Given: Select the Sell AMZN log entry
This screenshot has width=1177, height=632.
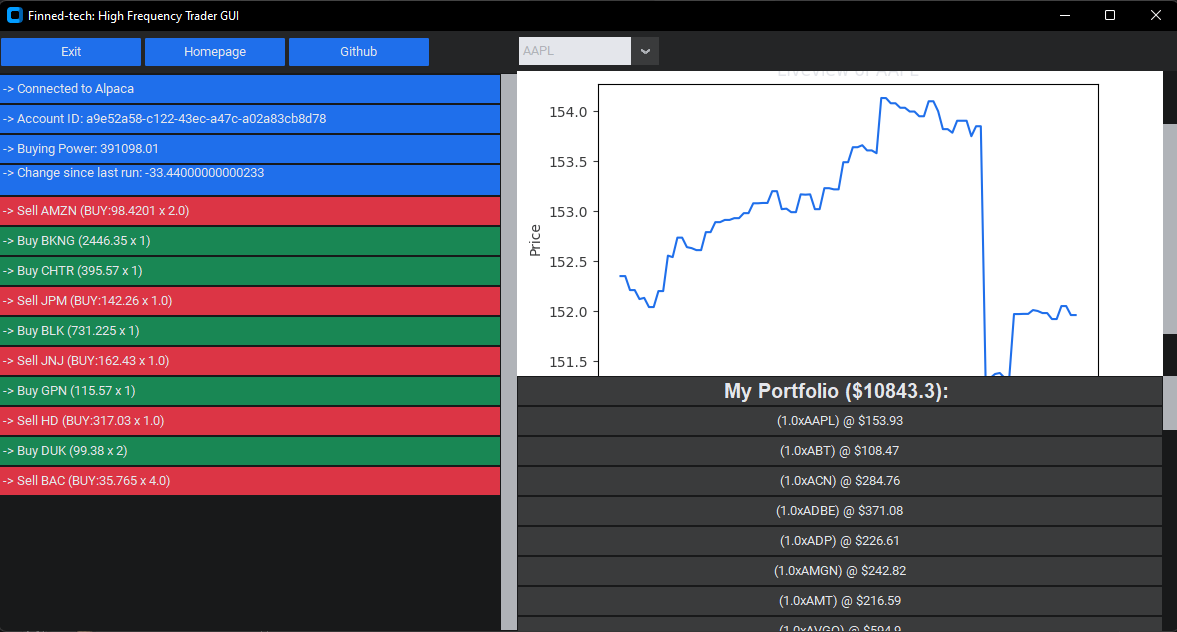Looking at the screenshot, I should 250,211.
